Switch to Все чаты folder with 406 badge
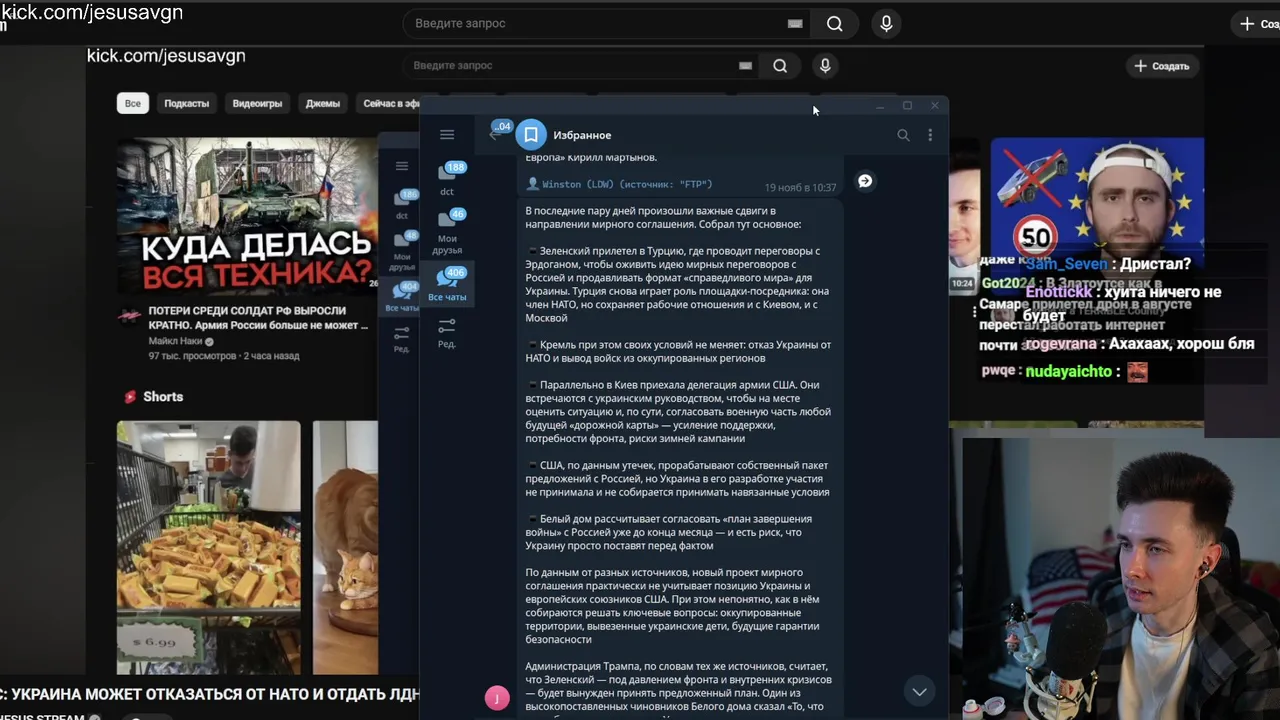 447,284
